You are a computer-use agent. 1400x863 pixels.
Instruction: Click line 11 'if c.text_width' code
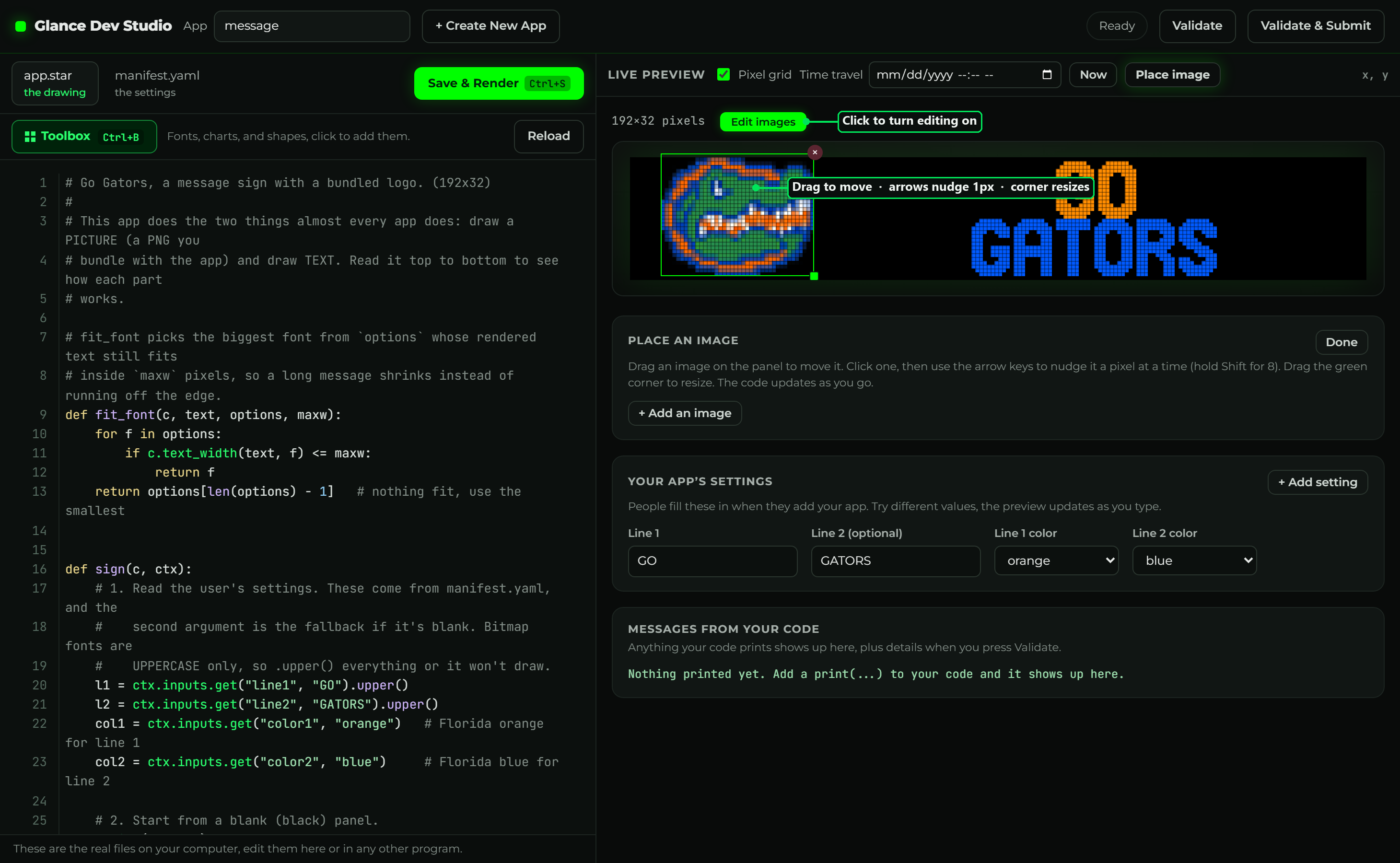(248, 453)
